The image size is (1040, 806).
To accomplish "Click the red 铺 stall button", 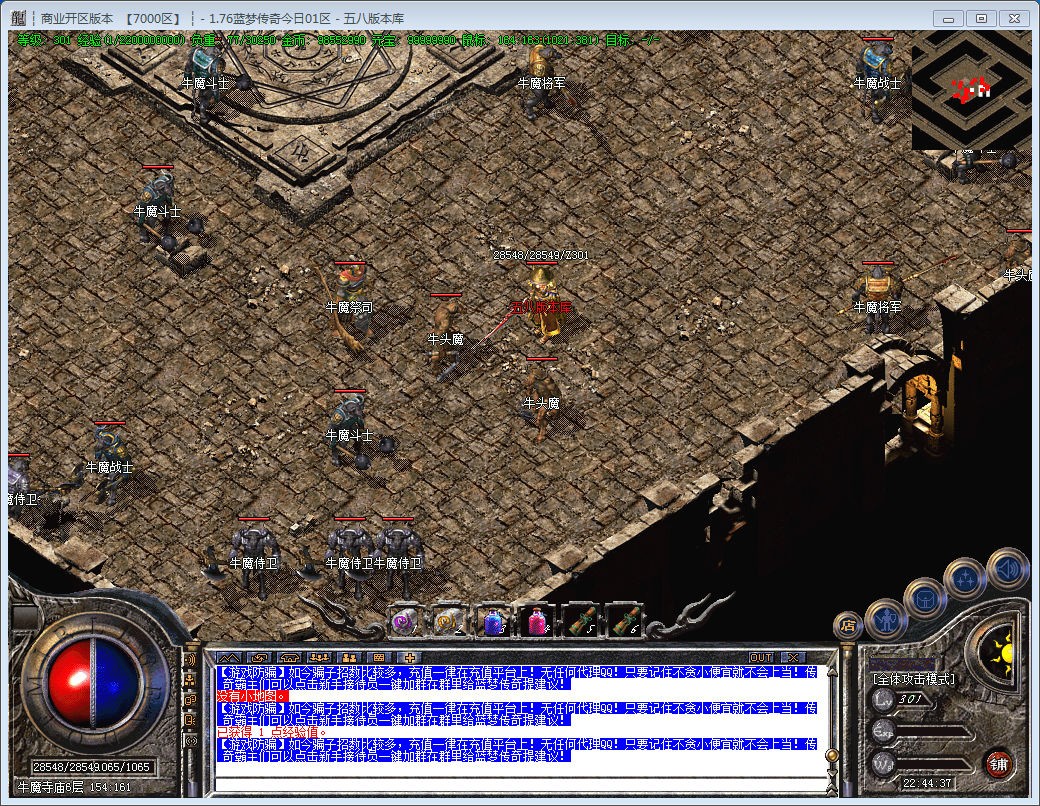I will click(x=999, y=764).
